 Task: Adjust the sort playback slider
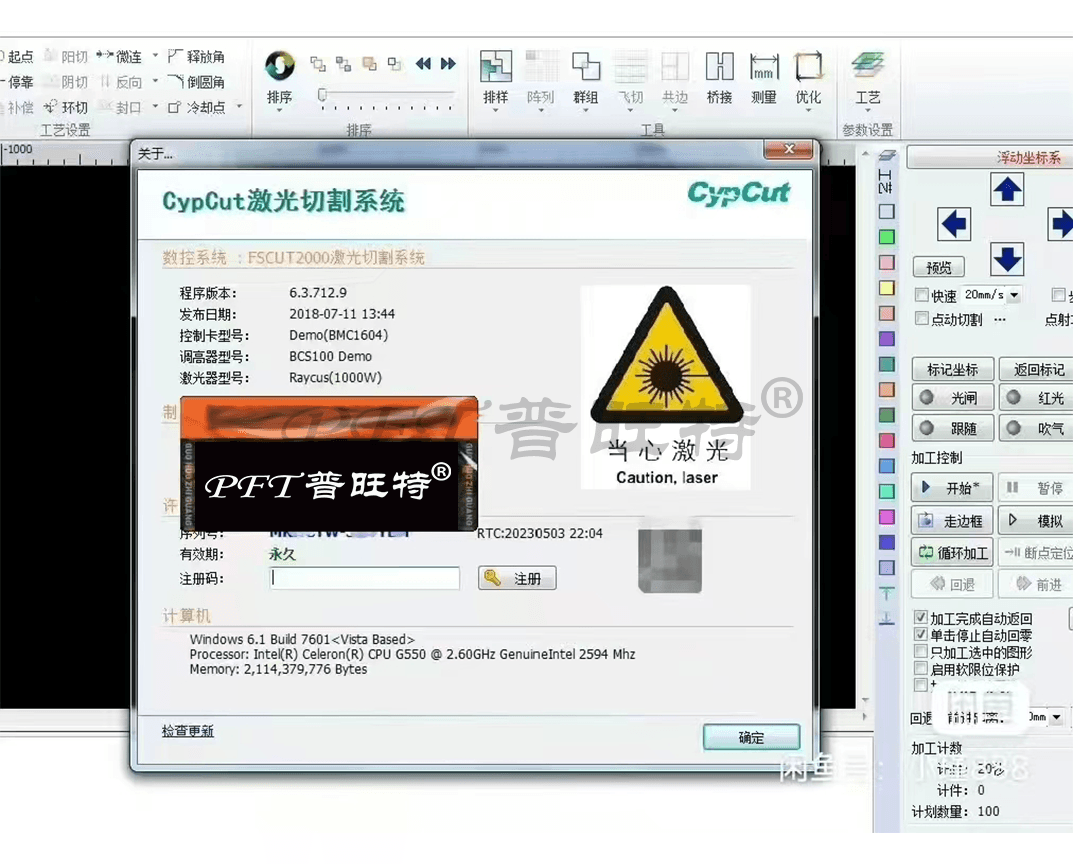pos(322,94)
